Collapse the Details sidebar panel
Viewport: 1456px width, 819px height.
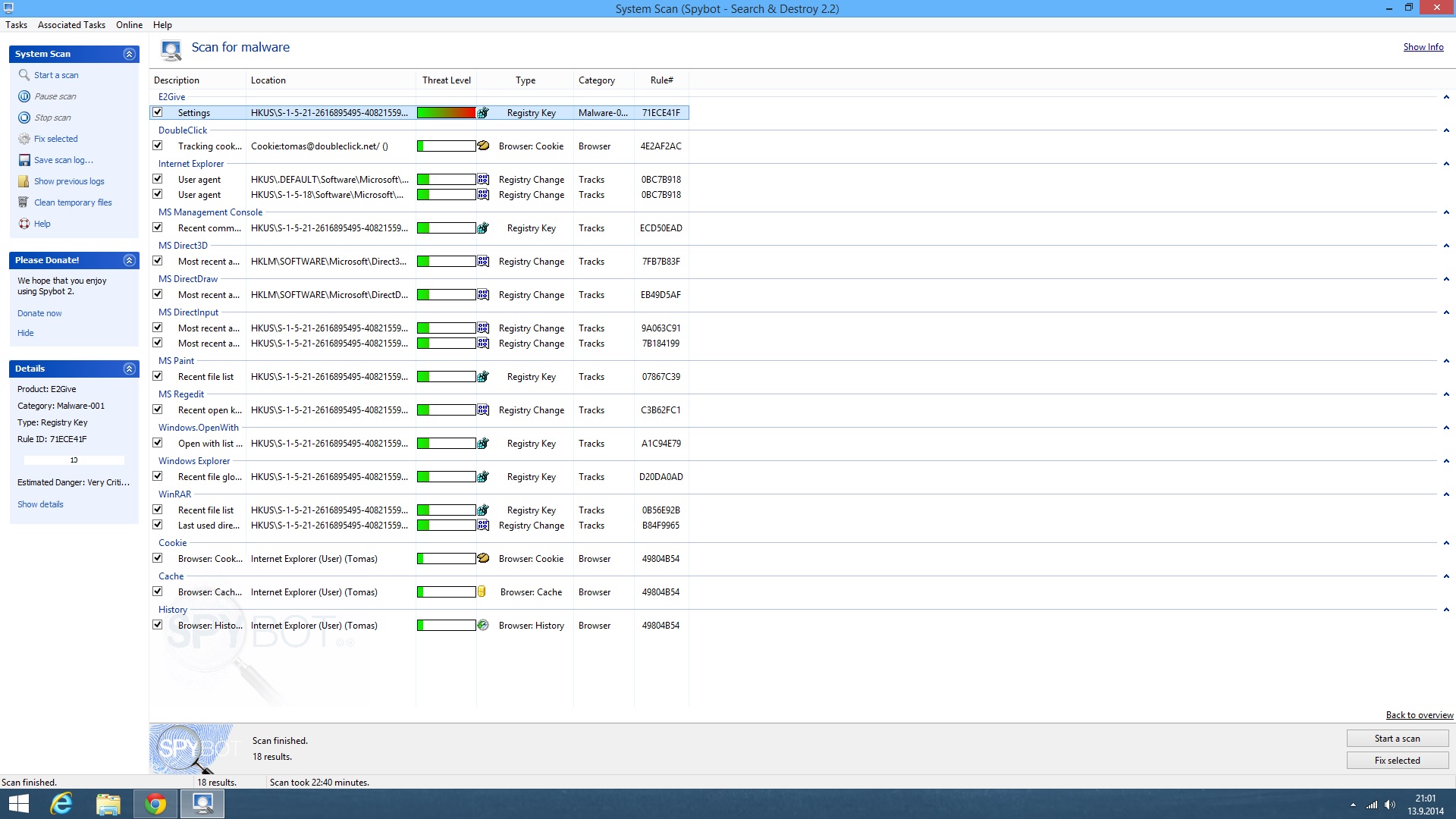coord(129,369)
